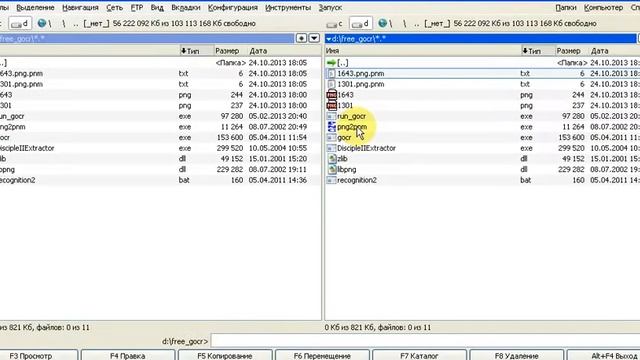Click the gocr exe icon in right panel

point(331,138)
